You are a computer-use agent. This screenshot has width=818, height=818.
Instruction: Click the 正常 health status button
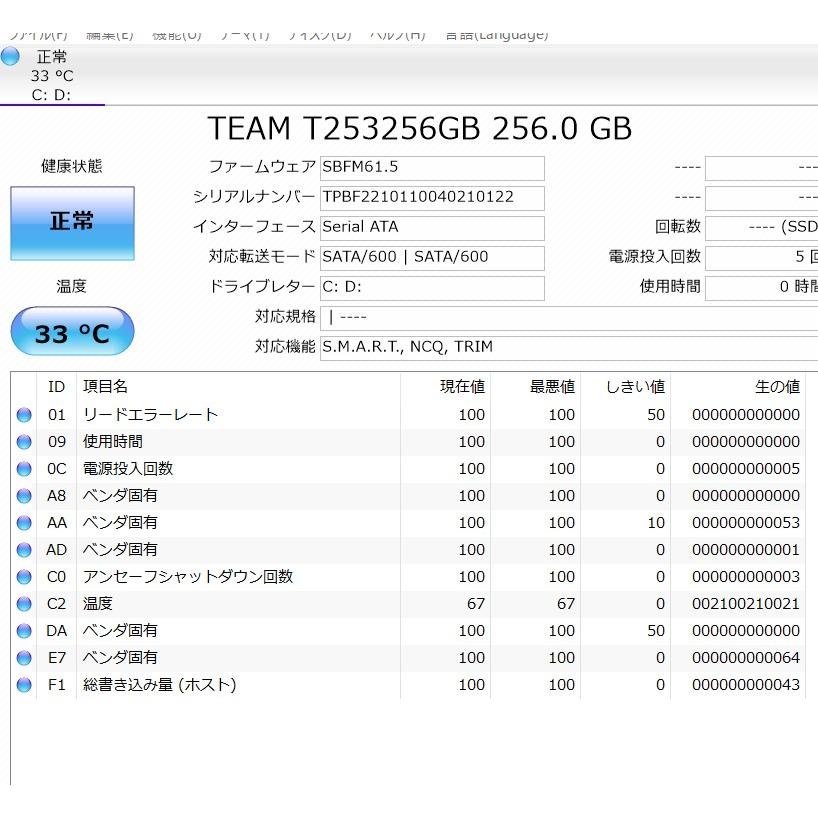click(72, 223)
